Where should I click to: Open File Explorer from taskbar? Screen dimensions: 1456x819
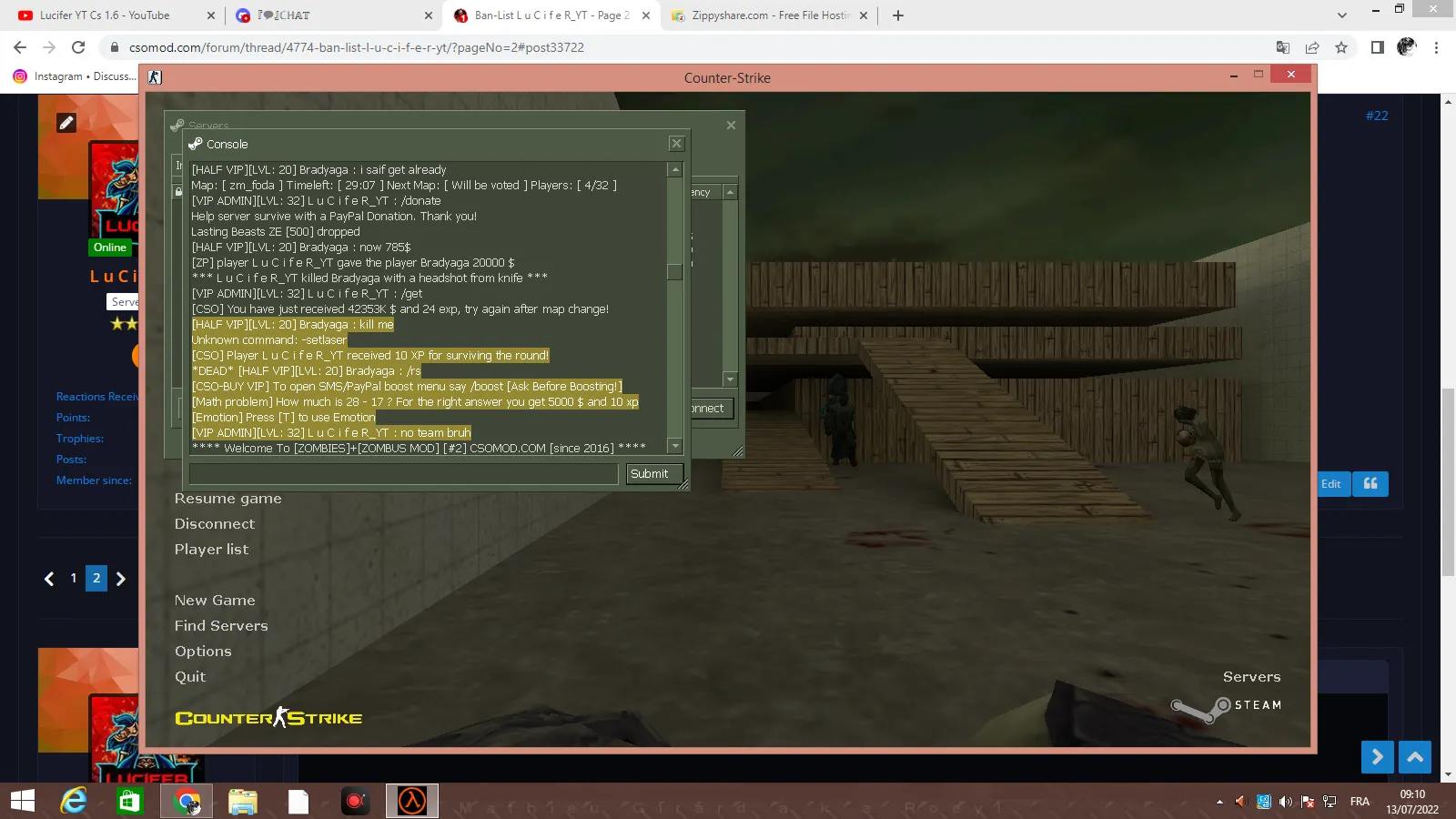tap(243, 802)
